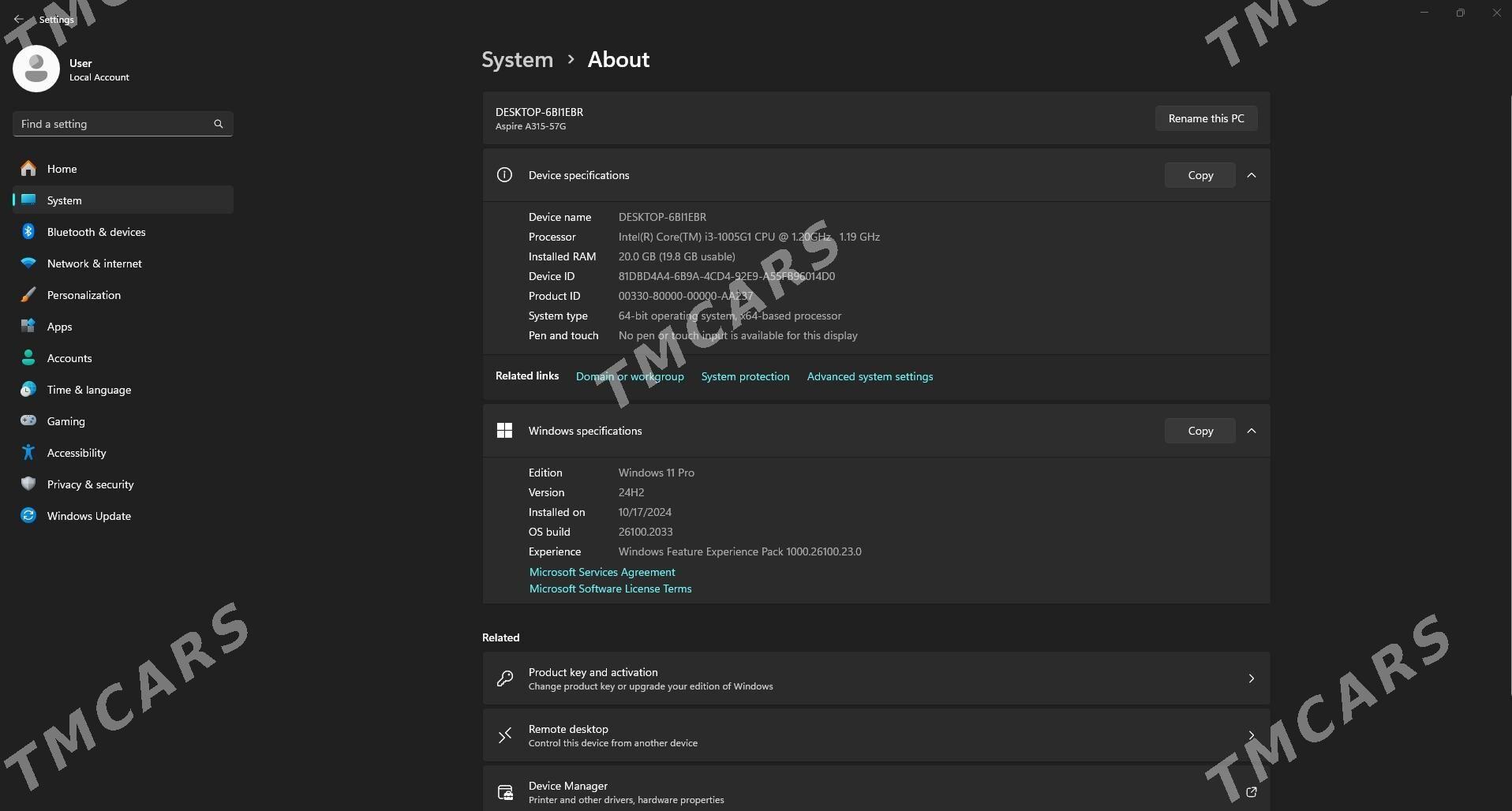Open Remote desktop chevron arrow
Image resolution: width=1512 pixels, height=811 pixels.
pos(1251,735)
